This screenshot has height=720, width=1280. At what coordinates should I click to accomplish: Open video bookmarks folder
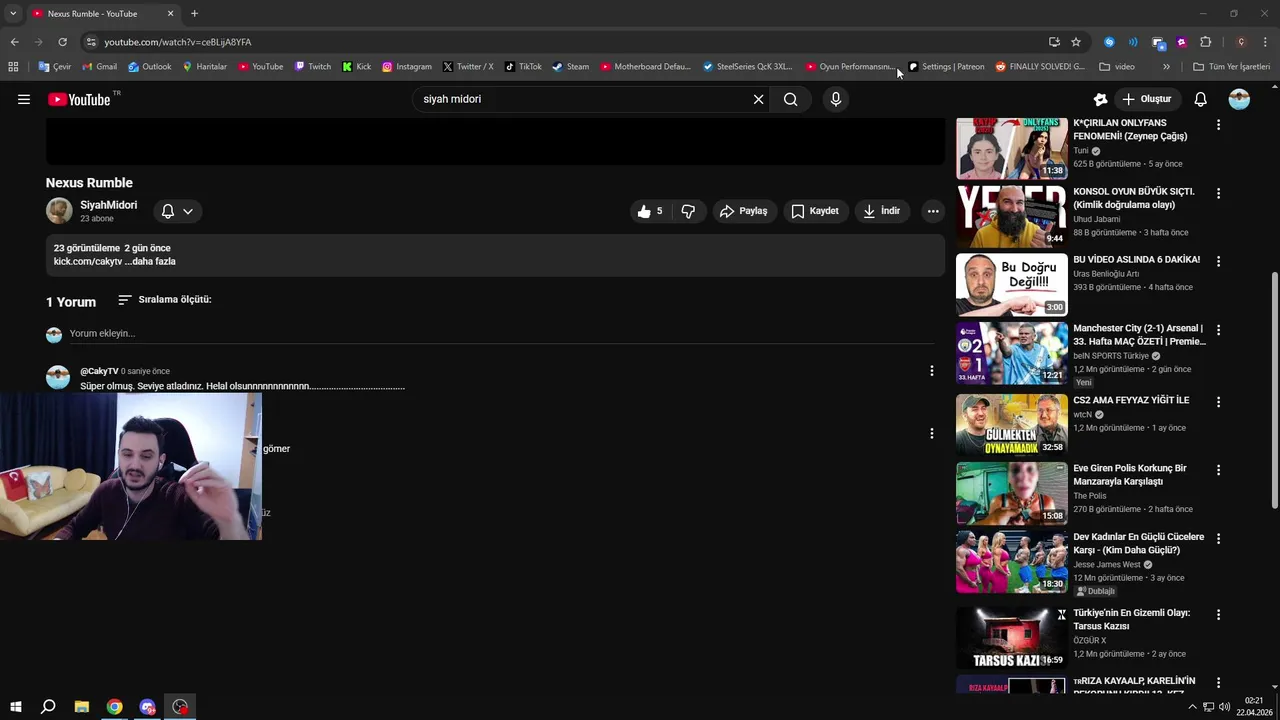click(1117, 67)
